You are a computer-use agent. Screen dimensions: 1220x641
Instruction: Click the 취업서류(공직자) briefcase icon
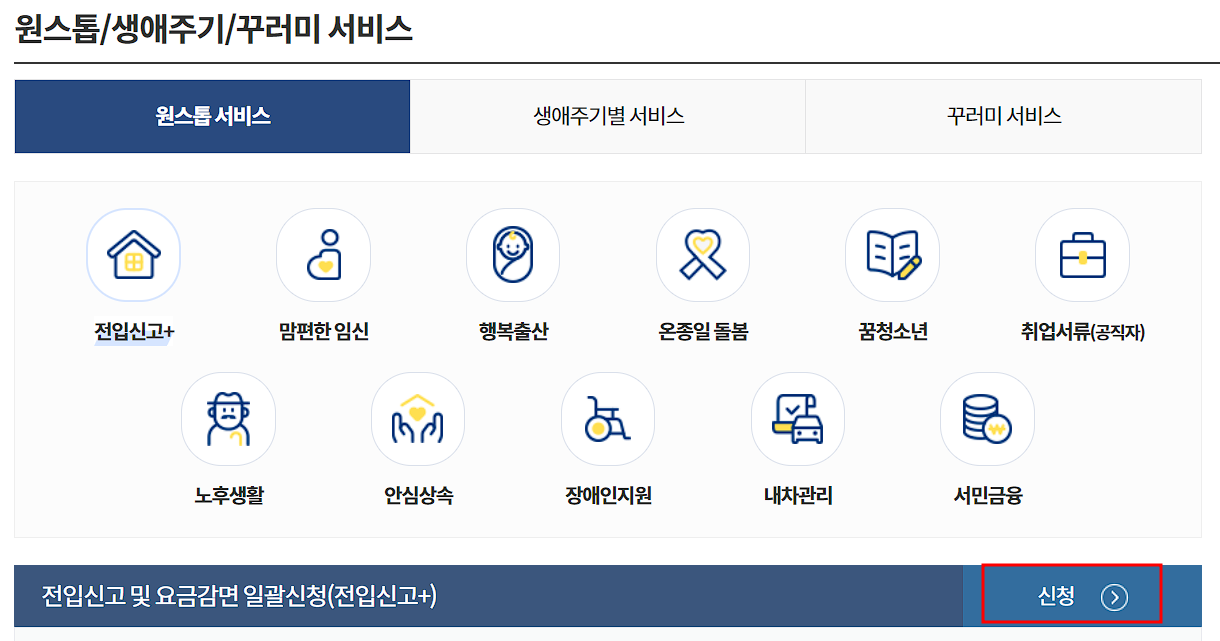[1082, 255]
